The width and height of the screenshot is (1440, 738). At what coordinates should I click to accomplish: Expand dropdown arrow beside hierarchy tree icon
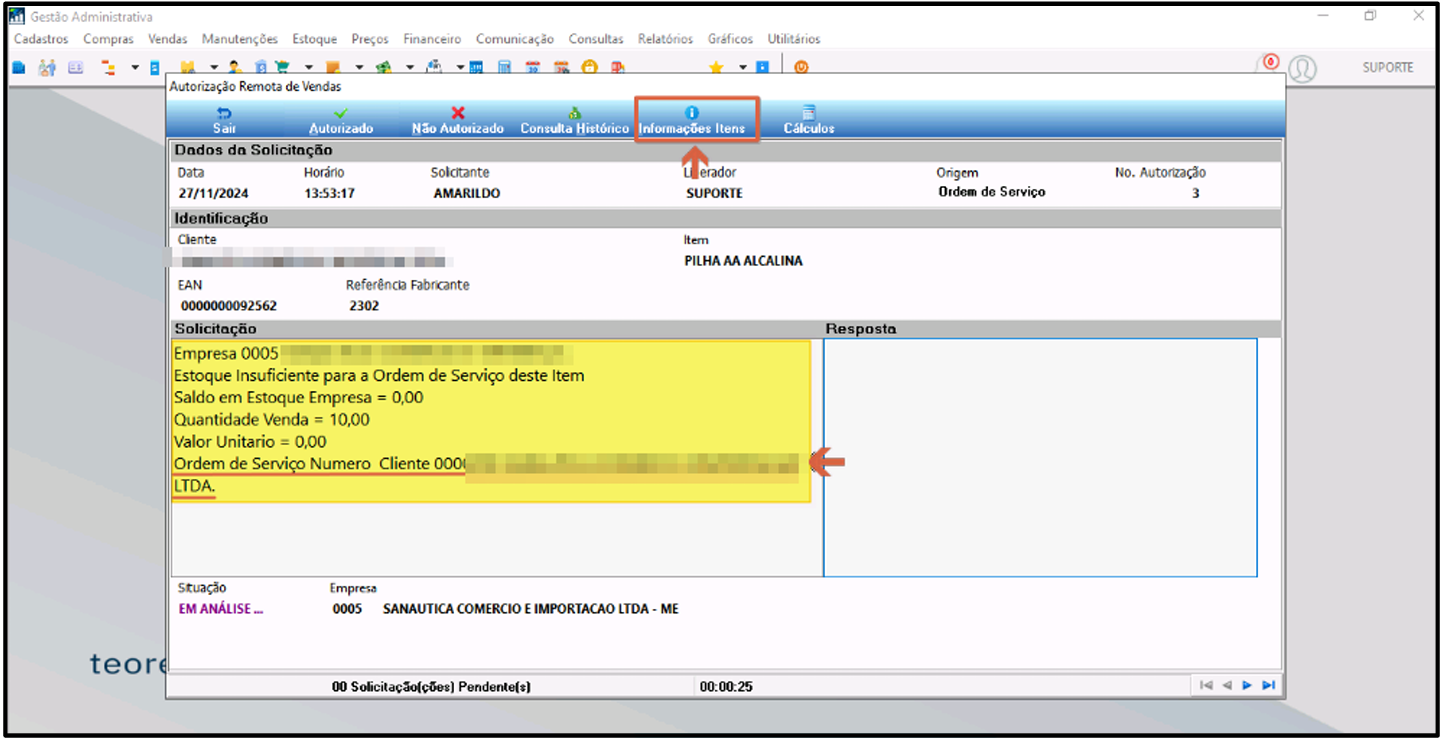pyautogui.click(x=135, y=68)
